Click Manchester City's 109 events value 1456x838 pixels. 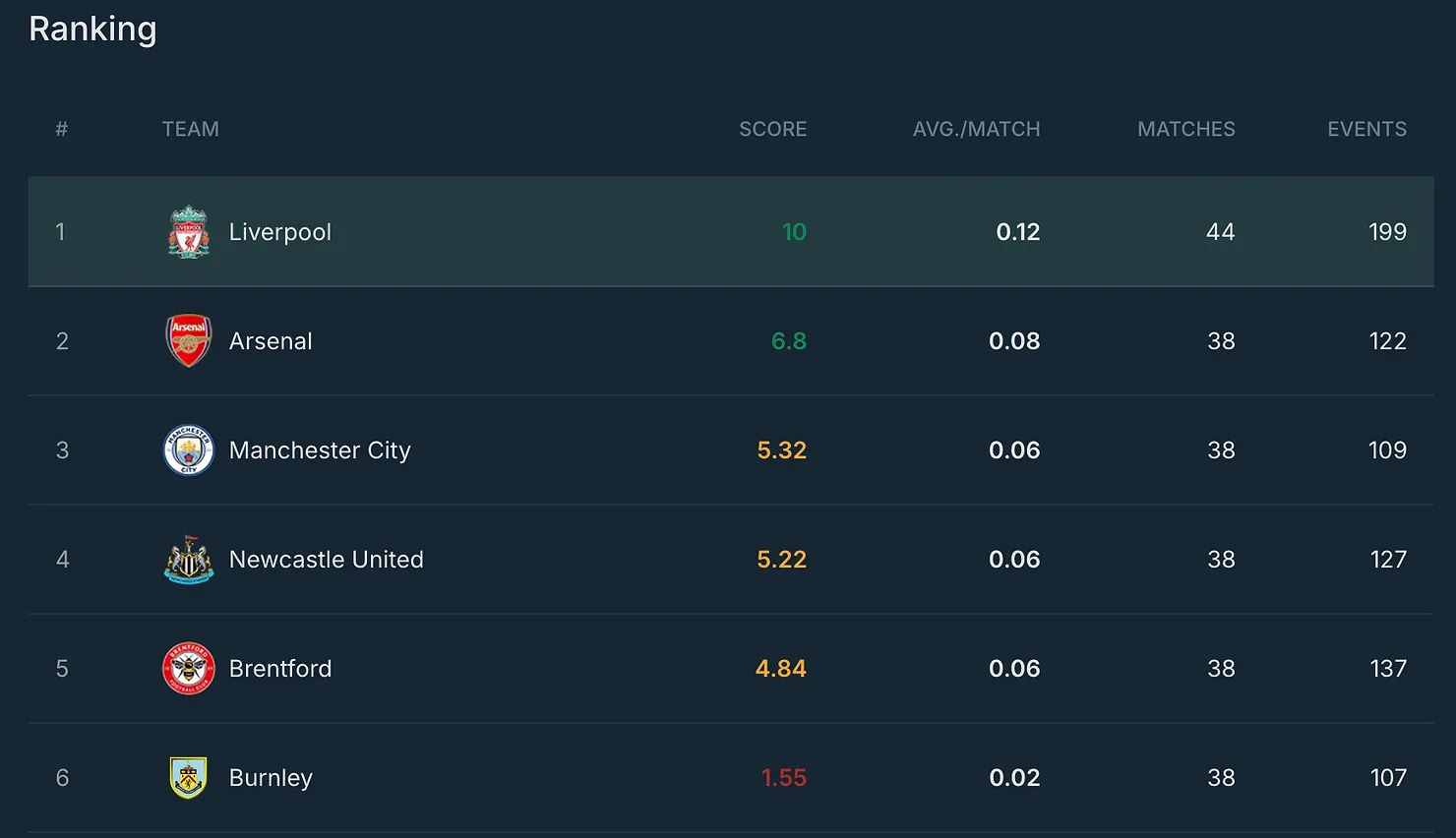coord(1388,450)
